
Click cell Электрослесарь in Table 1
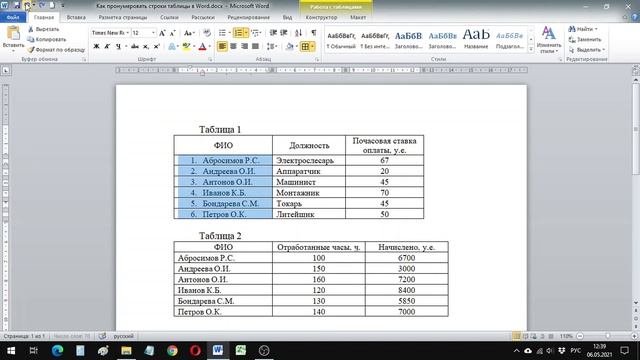coord(309,160)
